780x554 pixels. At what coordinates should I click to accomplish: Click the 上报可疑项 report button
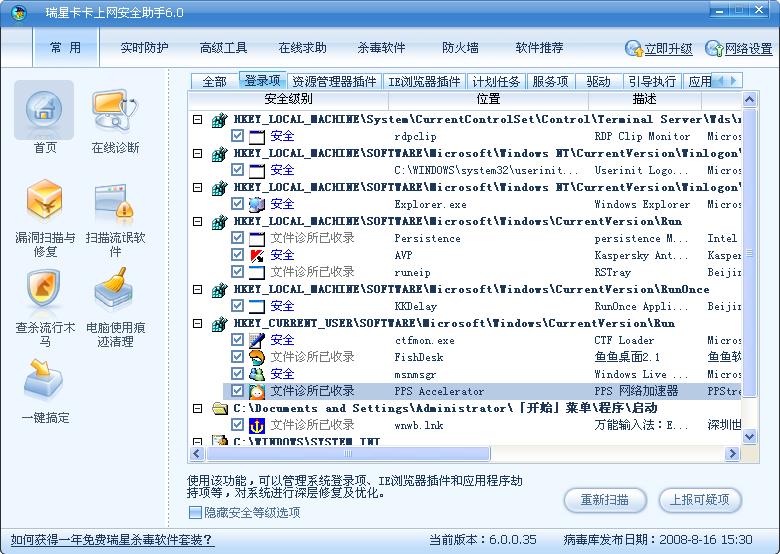(700, 500)
